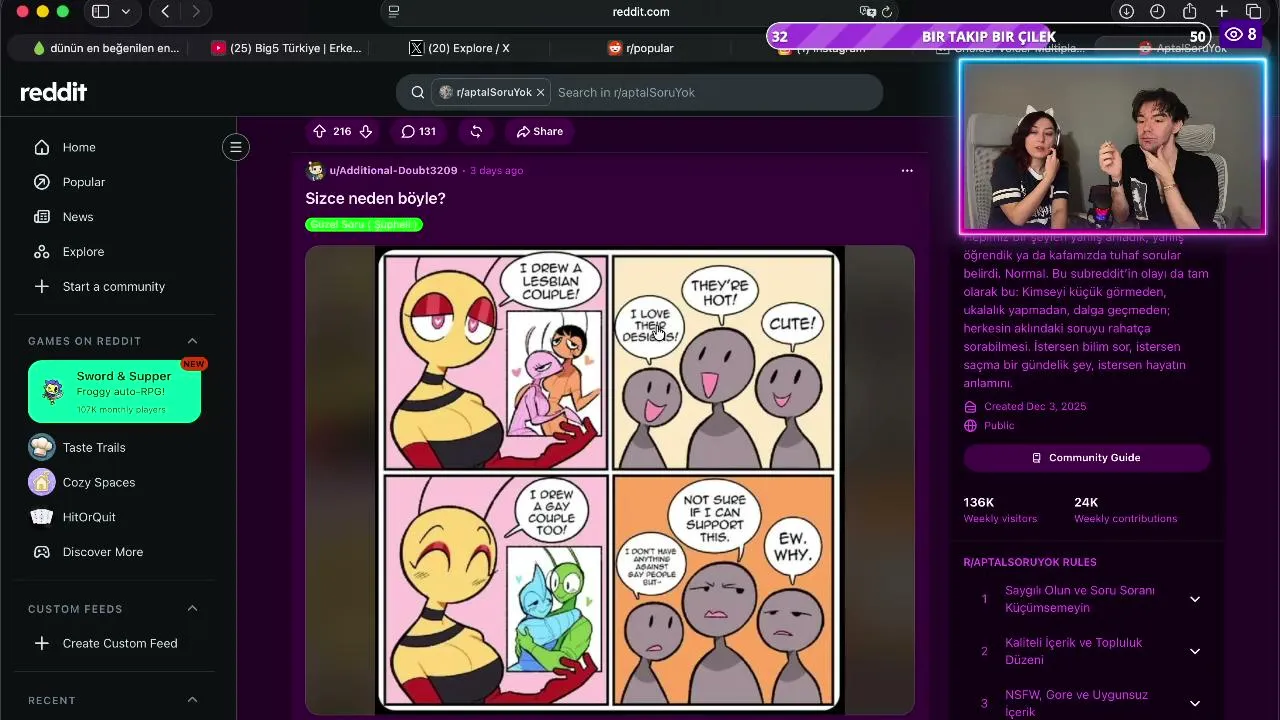Click the award icon beside the comments count
Viewport: 1280px width, 720px height.
(476, 131)
